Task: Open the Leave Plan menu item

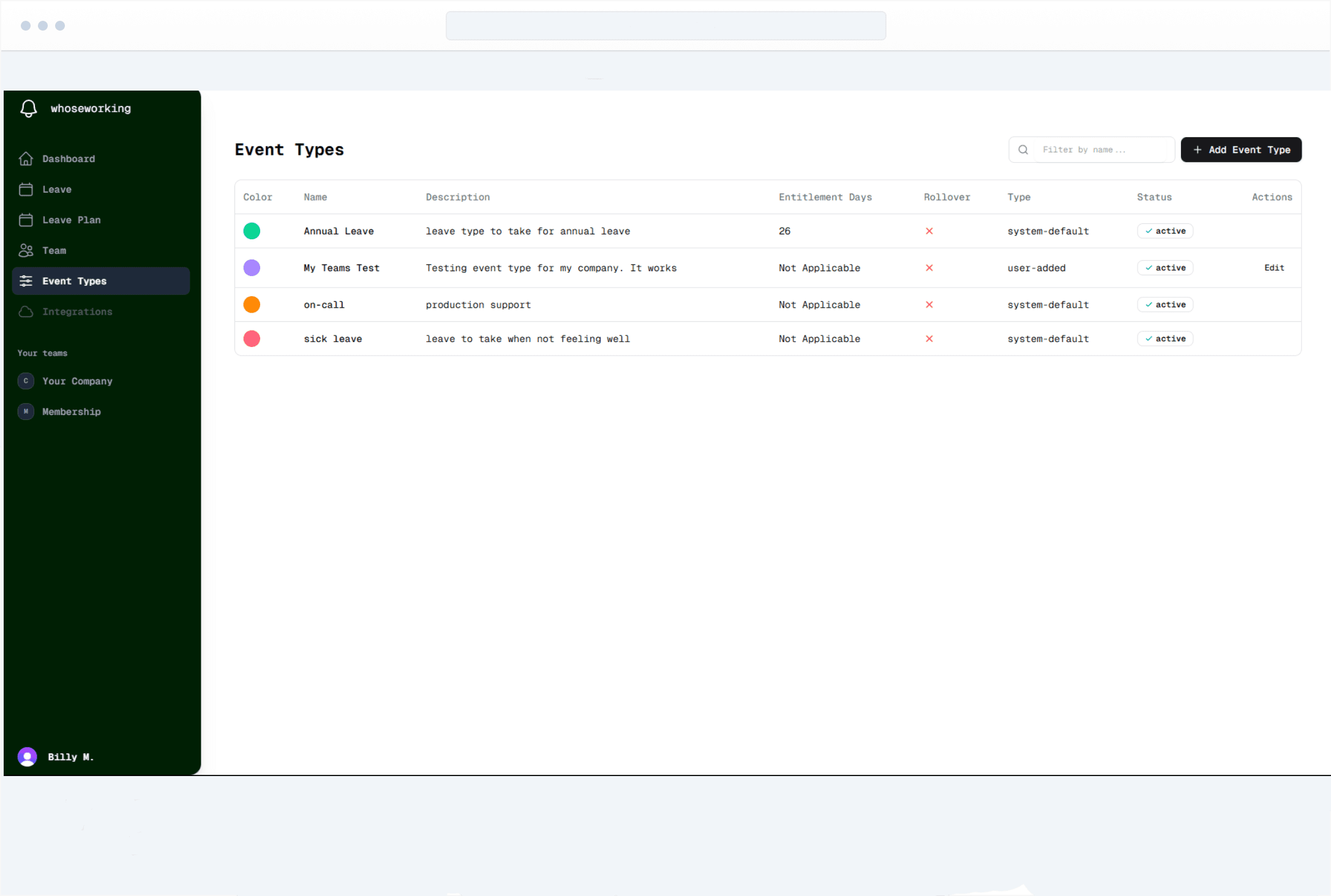Action: 71,220
